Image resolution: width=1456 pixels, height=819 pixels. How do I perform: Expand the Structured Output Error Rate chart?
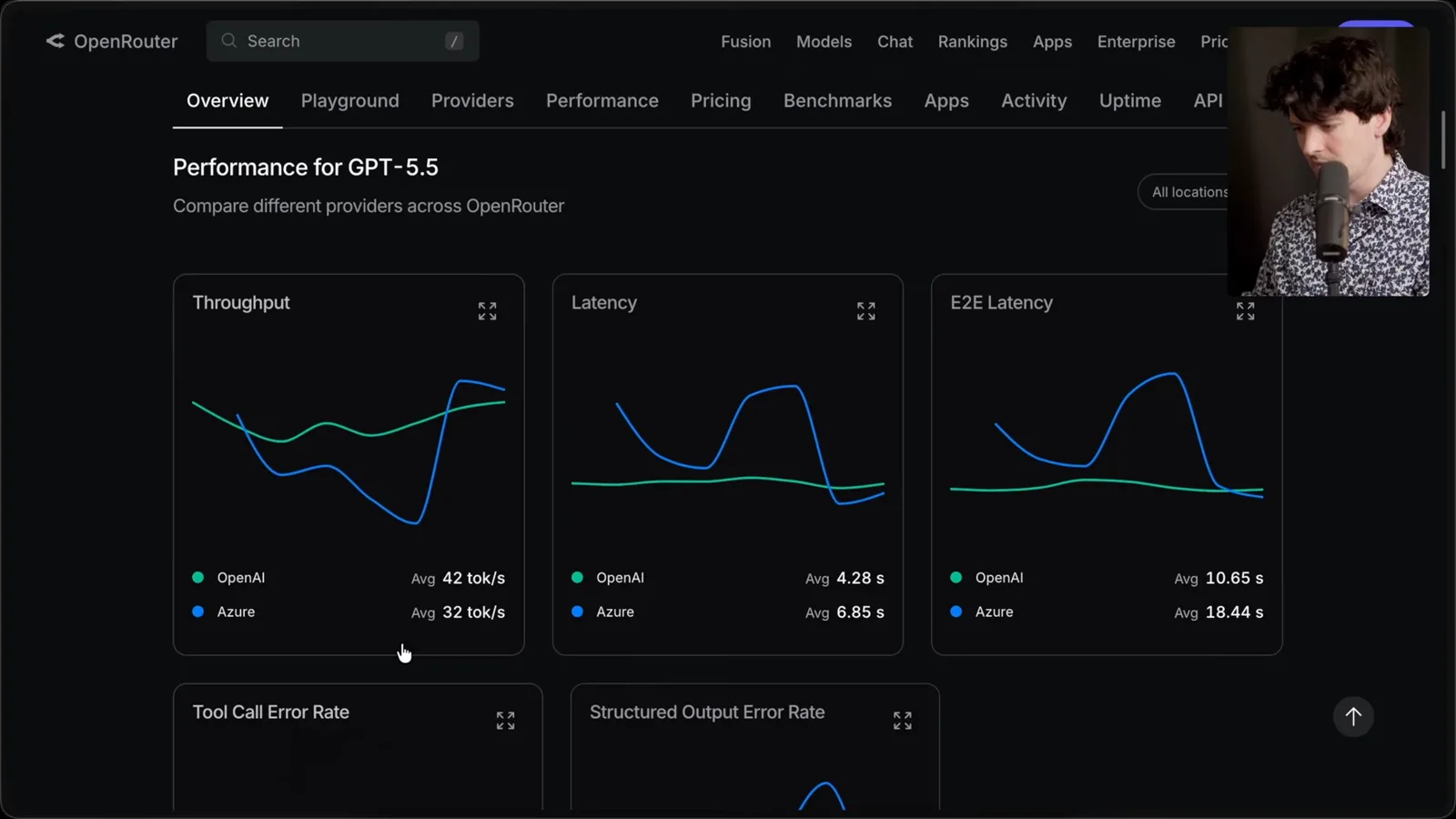pos(903,721)
